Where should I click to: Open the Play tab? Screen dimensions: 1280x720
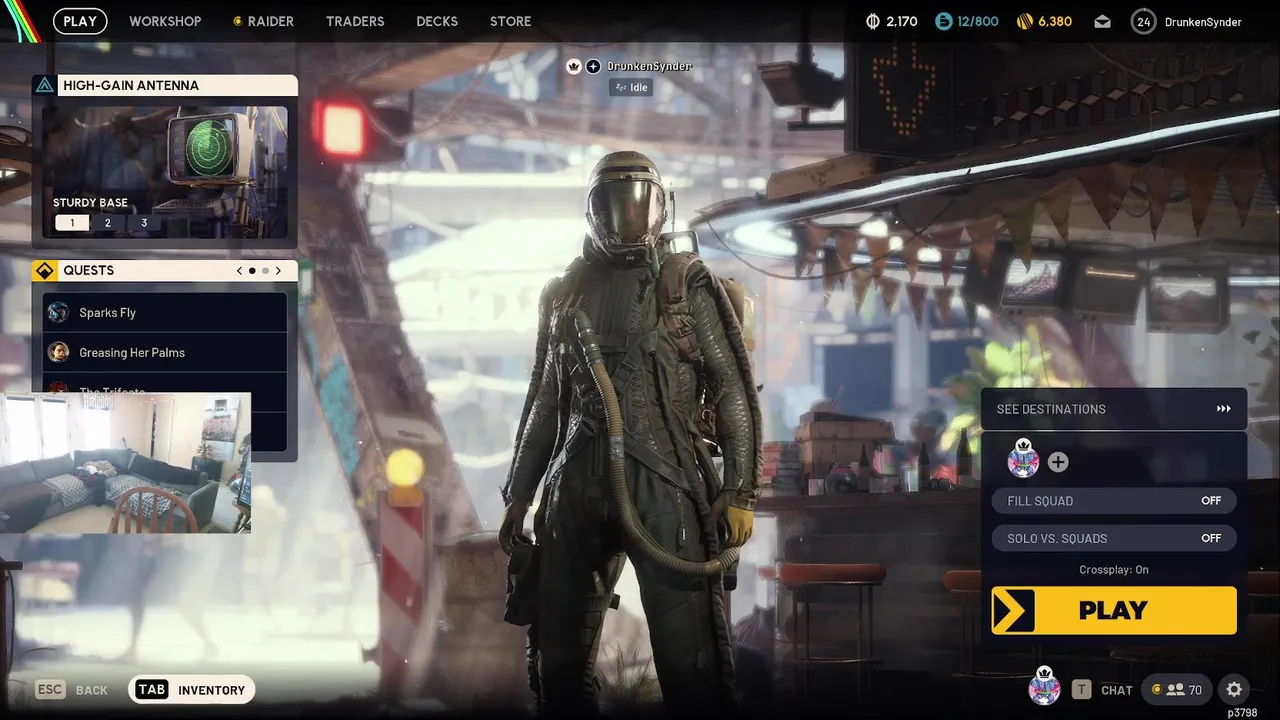coord(80,21)
